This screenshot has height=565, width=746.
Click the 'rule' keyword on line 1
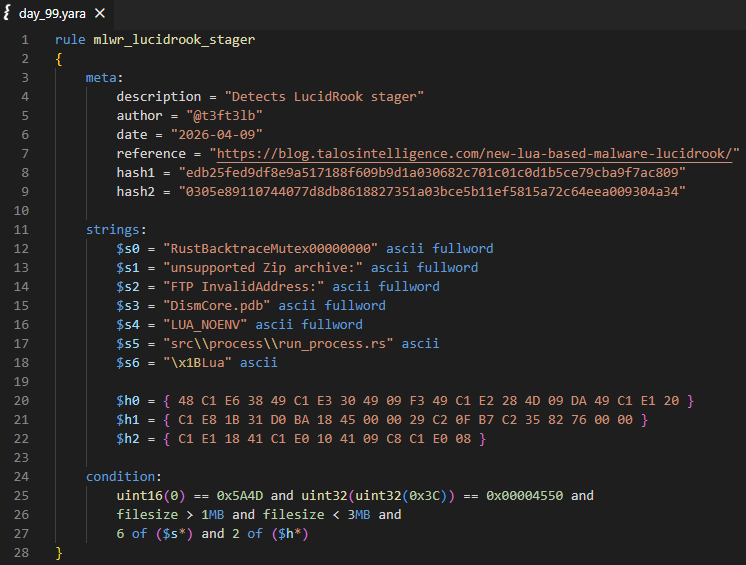(x=70, y=39)
